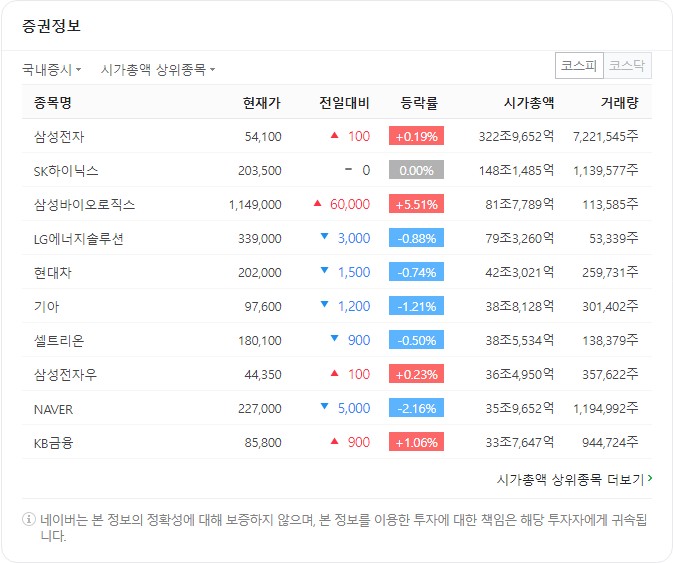Viewport: 673px width, 563px height.
Task: Click the +5.51% change badge
Action: pyautogui.click(x=416, y=204)
